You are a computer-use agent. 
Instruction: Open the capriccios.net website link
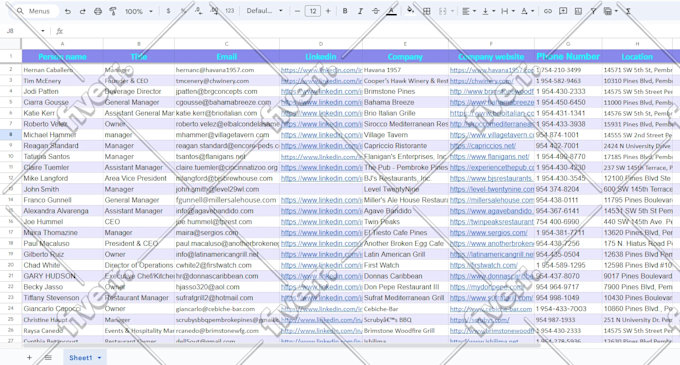coord(483,146)
